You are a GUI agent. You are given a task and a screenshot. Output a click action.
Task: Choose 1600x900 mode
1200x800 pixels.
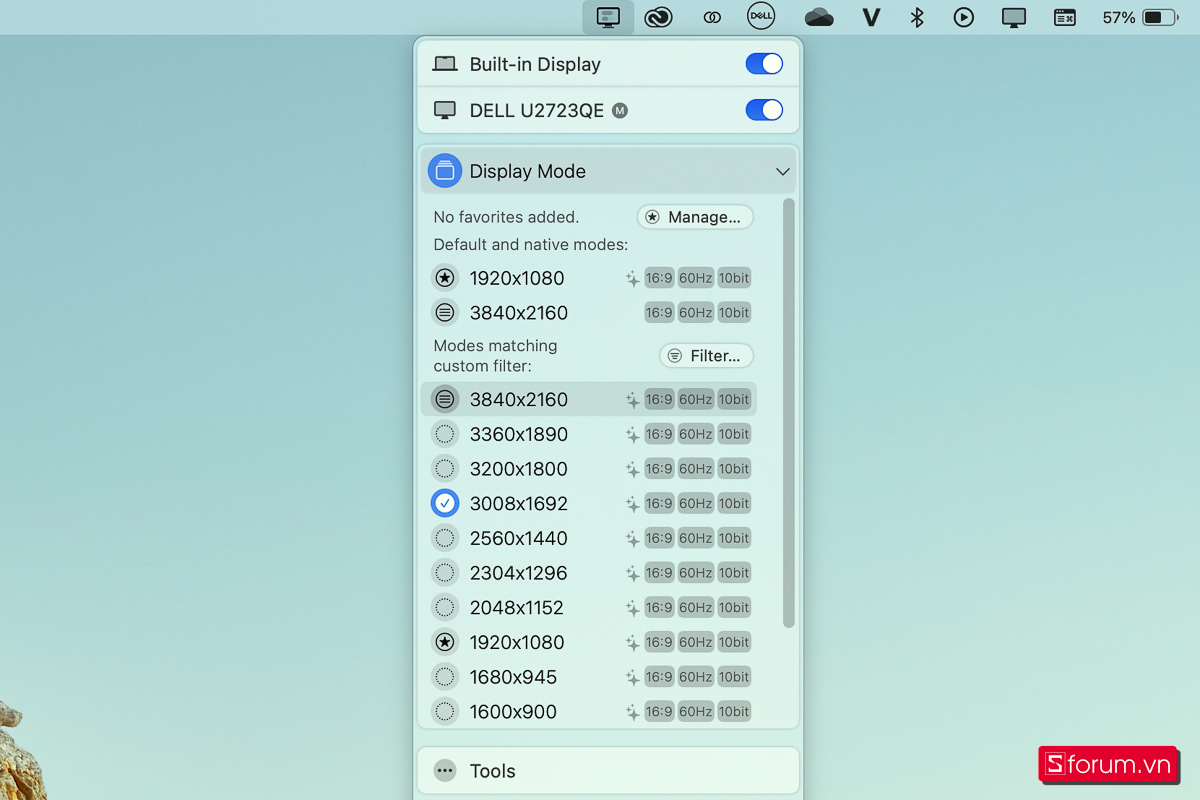588,712
